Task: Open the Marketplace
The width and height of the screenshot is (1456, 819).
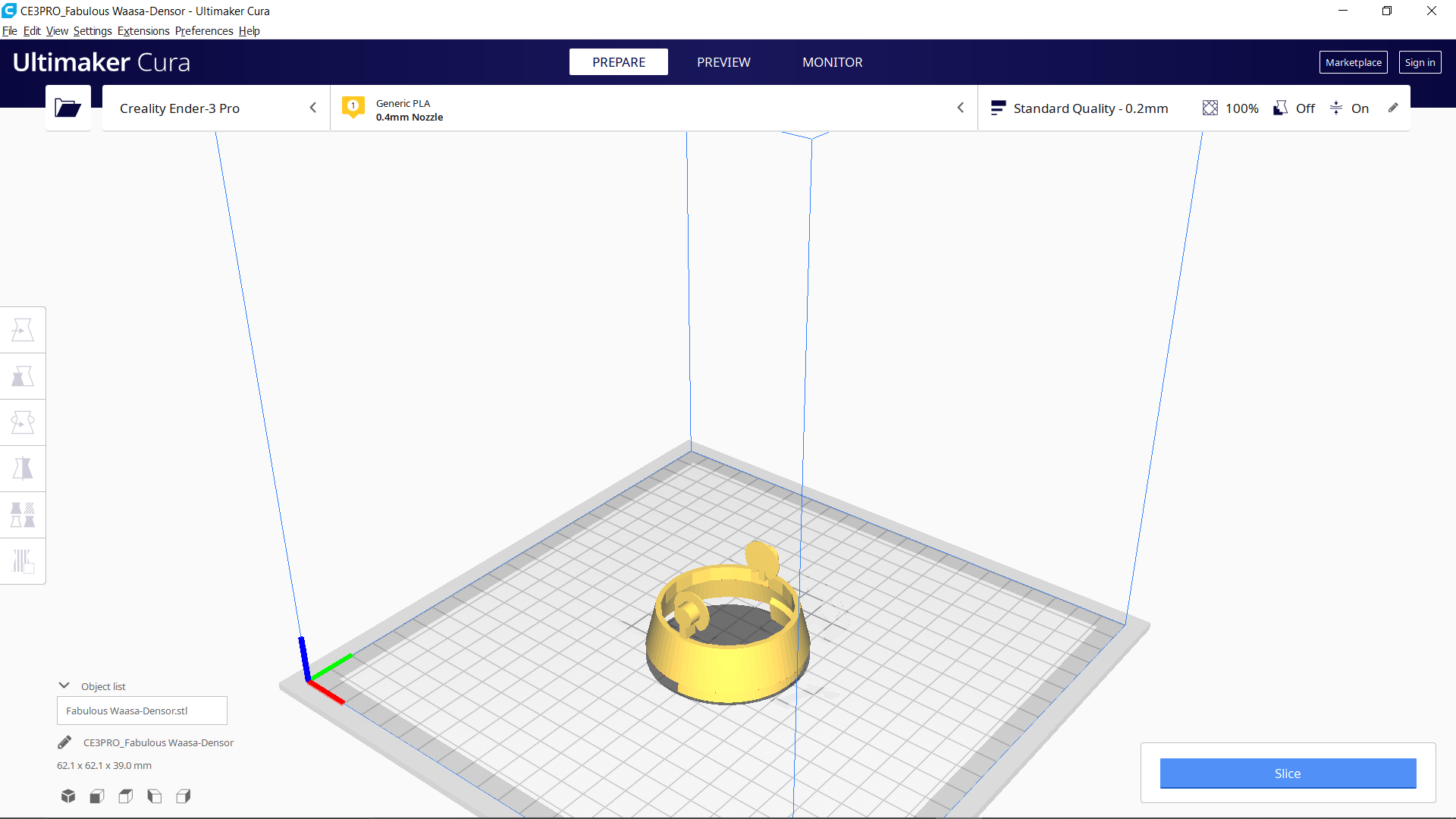Action: tap(1353, 62)
